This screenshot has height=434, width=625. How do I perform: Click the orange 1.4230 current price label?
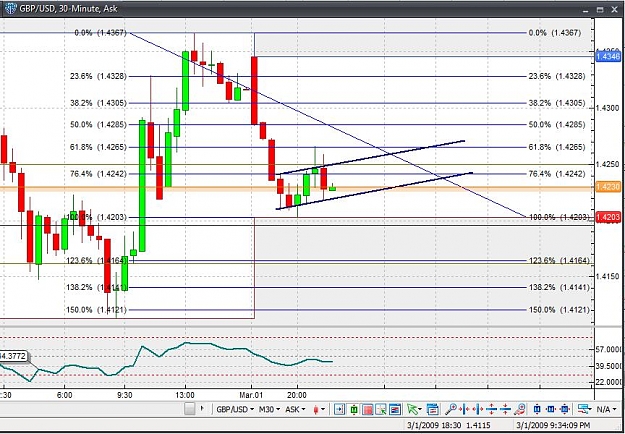pyautogui.click(x=608, y=187)
